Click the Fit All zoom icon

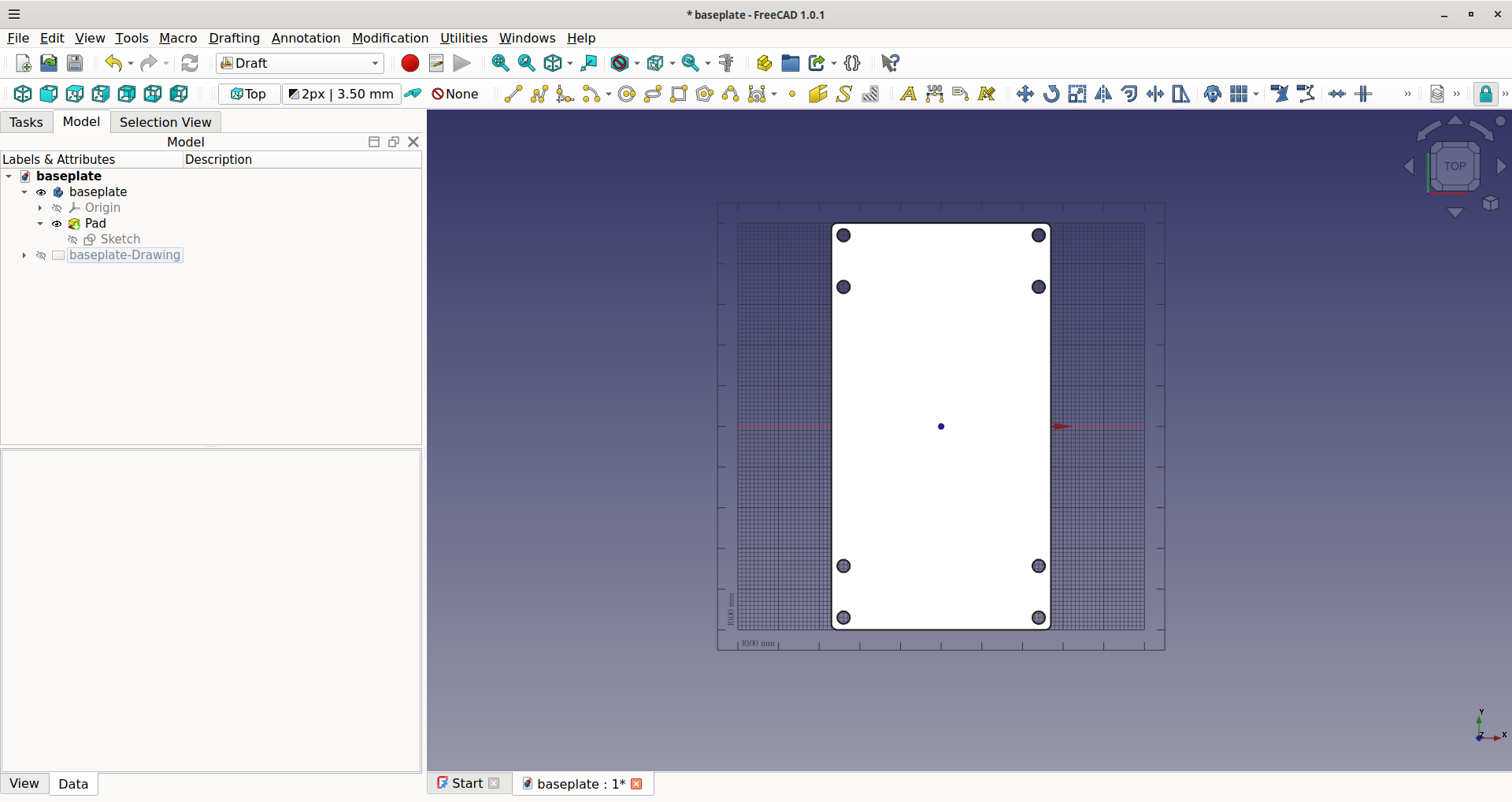500,63
